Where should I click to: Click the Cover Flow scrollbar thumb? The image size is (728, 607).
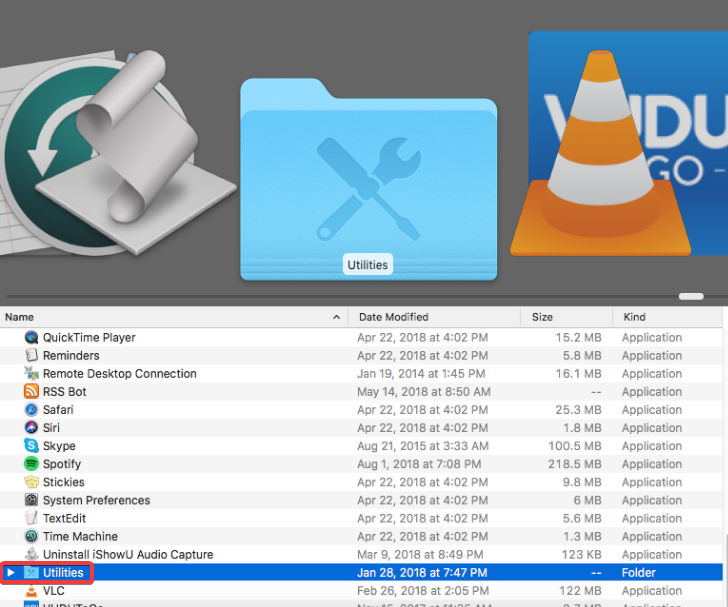point(691,296)
